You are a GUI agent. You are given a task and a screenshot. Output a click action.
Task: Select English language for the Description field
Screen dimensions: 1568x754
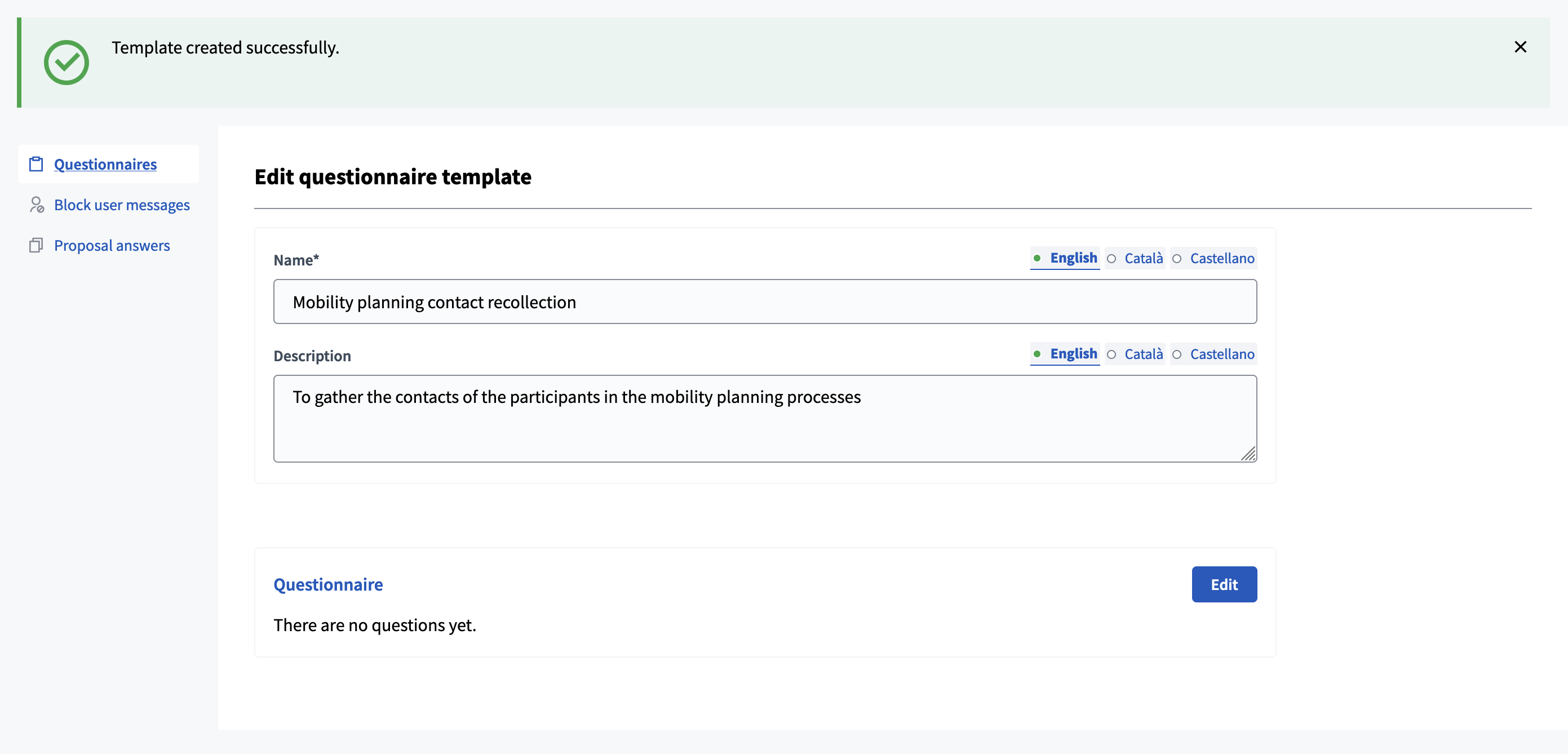click(1074, 354)
